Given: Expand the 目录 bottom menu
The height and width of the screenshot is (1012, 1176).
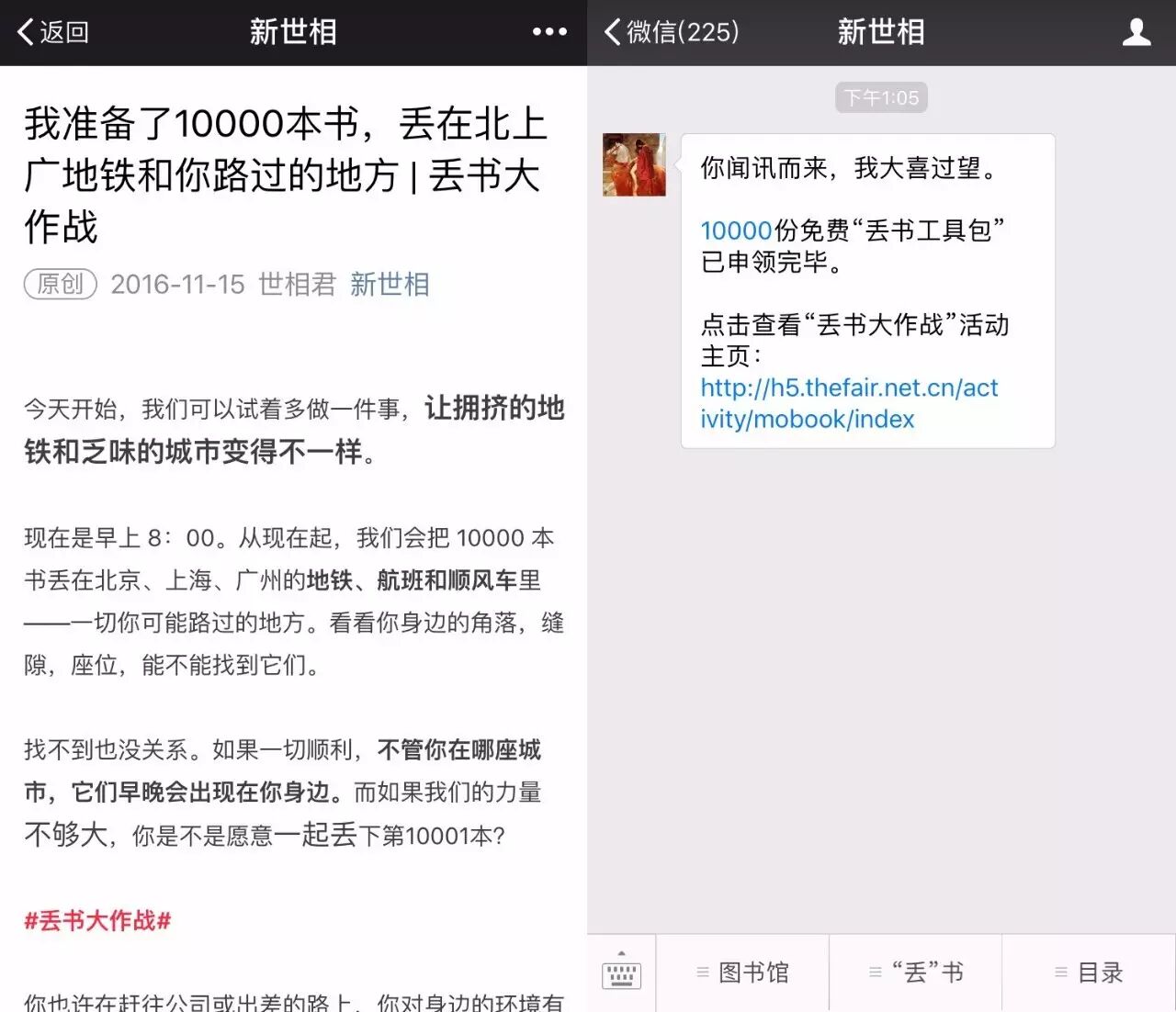Looking at the screenshot, I should [x=1089, y=973].
